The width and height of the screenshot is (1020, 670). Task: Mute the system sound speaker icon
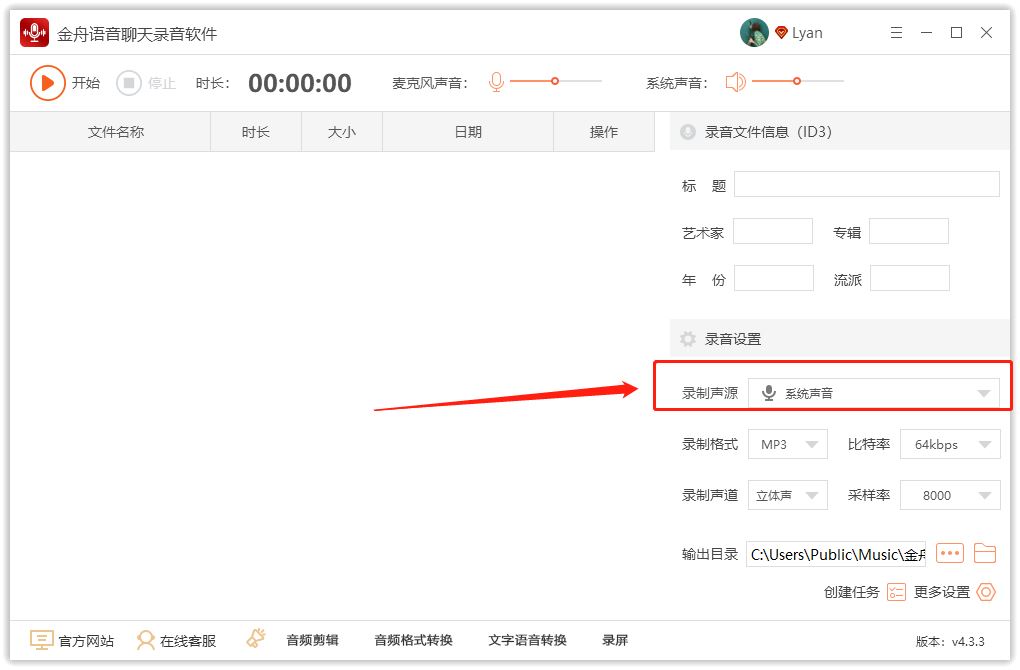tap(736, 82)
